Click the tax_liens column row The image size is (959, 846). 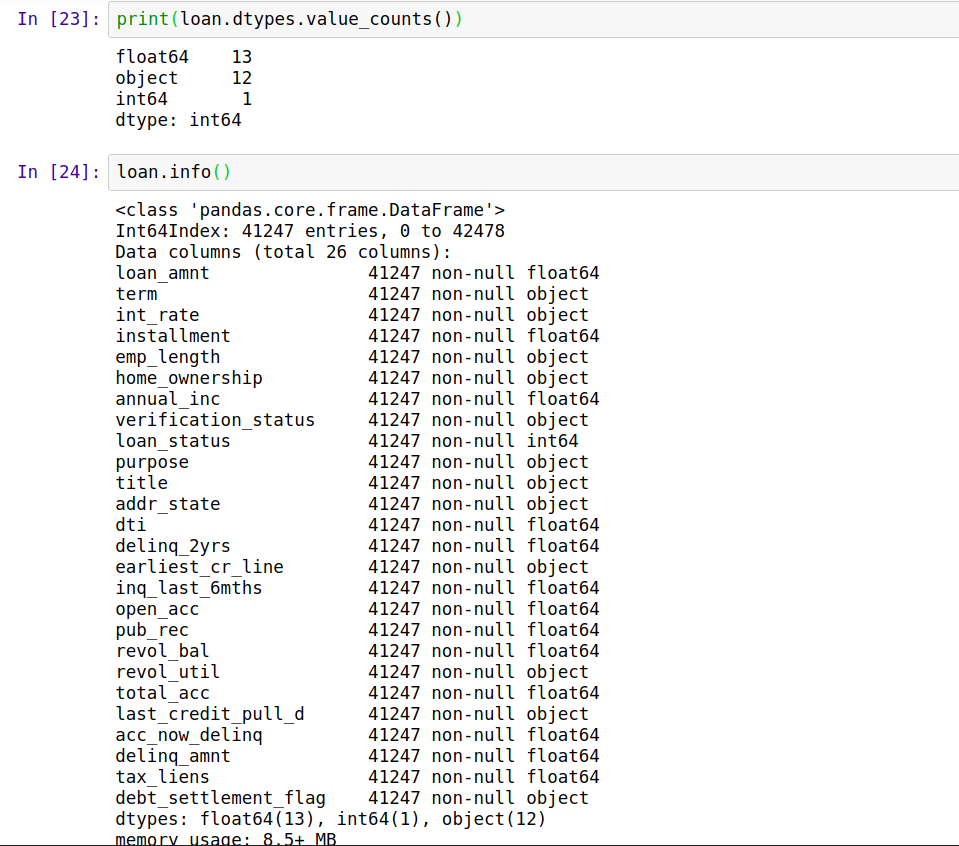[357, 777]
